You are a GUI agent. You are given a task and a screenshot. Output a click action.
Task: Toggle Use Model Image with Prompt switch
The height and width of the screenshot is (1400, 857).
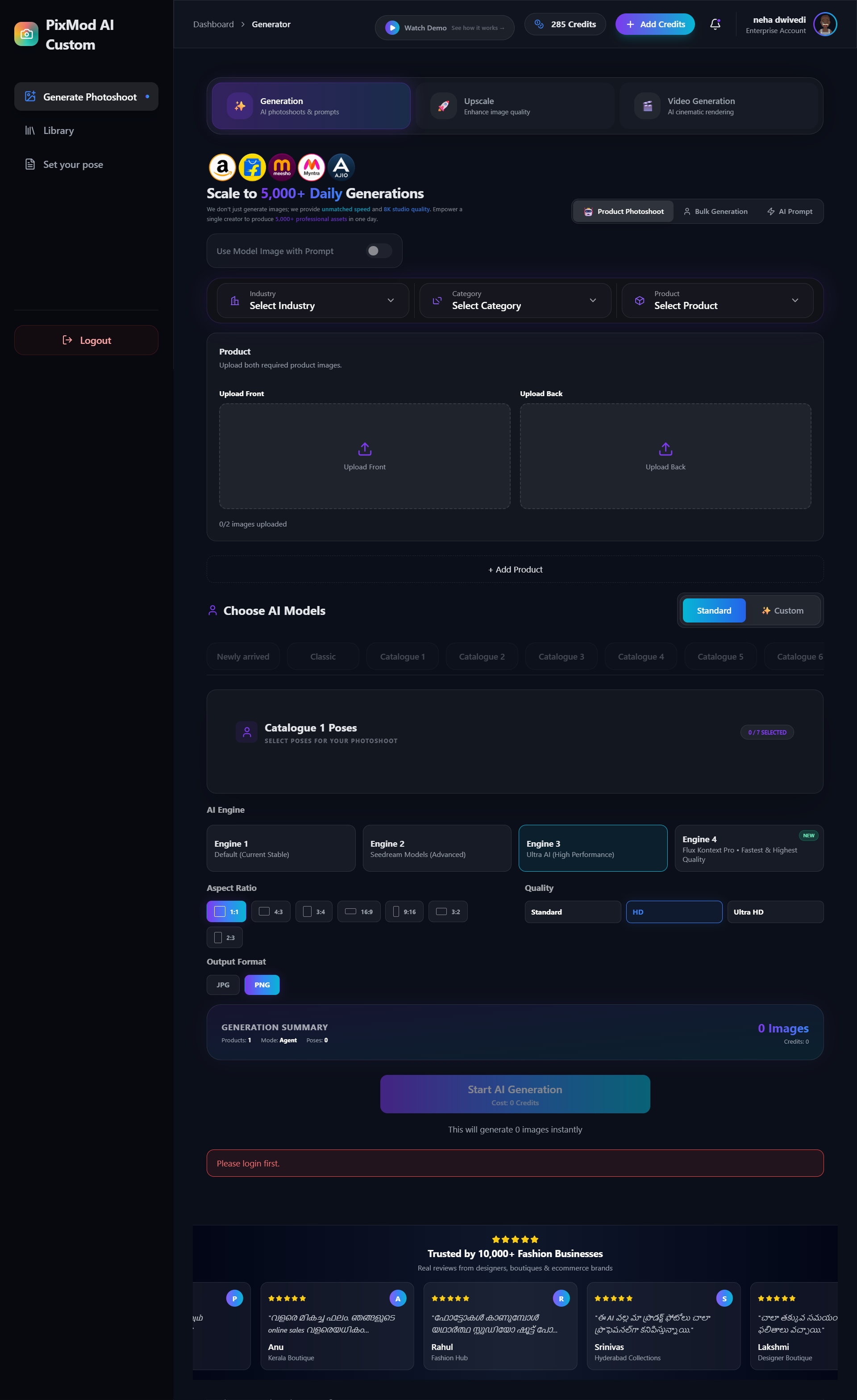[x=379, y=251]
